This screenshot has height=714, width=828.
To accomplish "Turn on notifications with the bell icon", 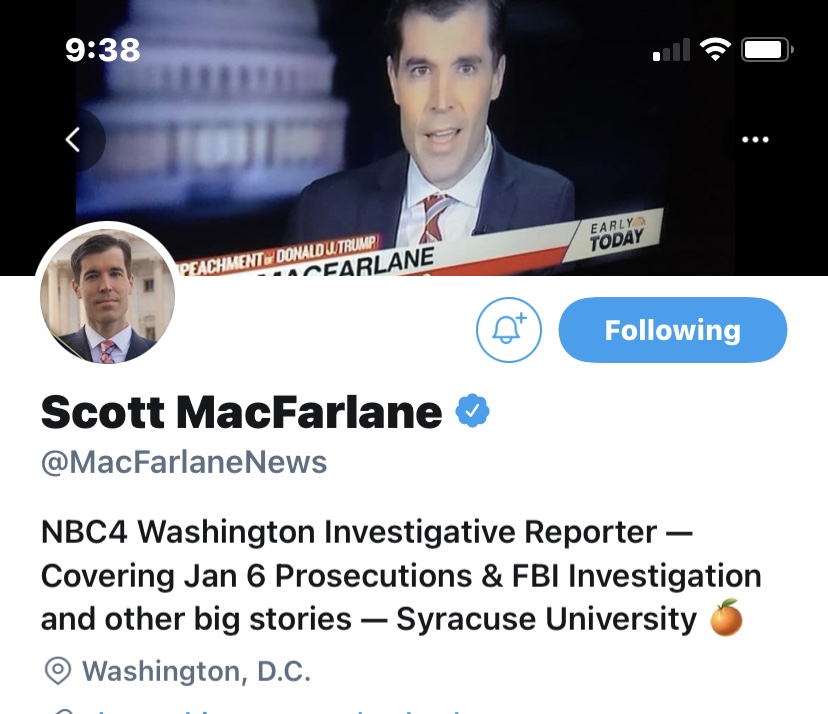I will [x=508, y=330].
